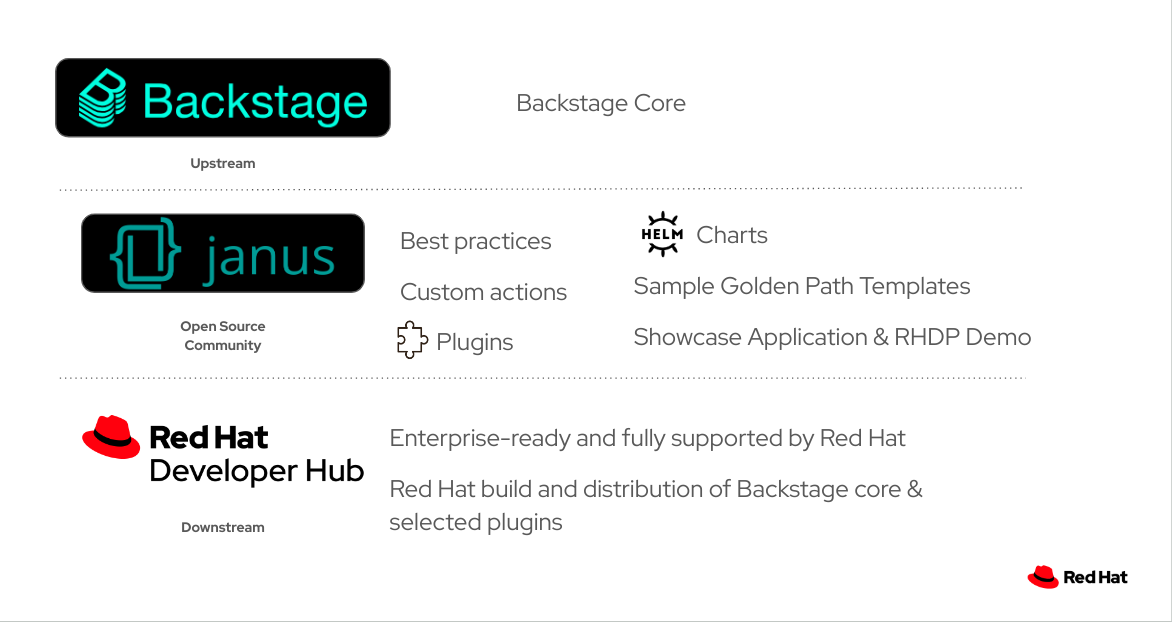Select Sample Golden Path Templates text
Screen dimensions: 1172x622
tap(802, 286)
